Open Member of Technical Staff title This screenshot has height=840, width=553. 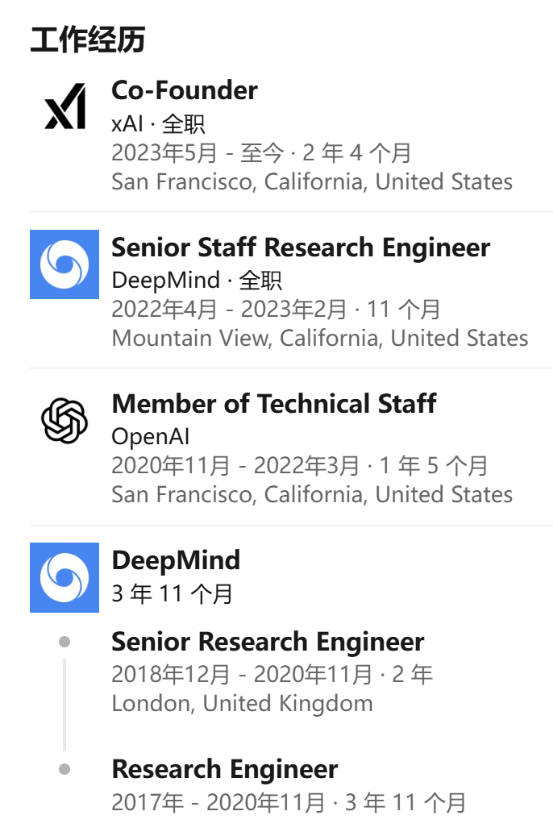point(274,404)
